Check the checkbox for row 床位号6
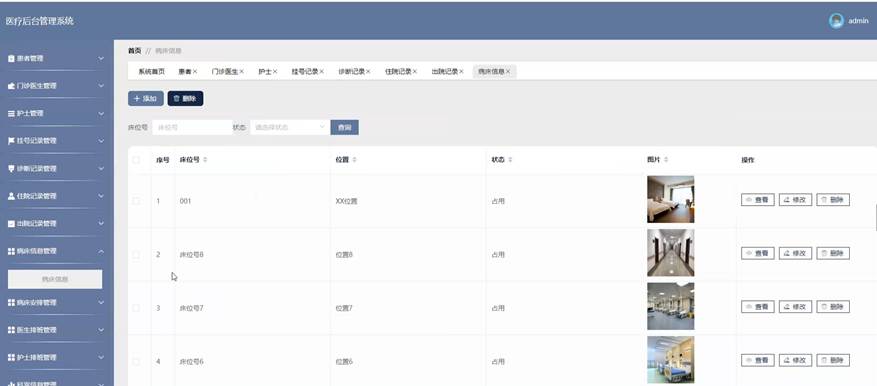 tap(136, 362)
